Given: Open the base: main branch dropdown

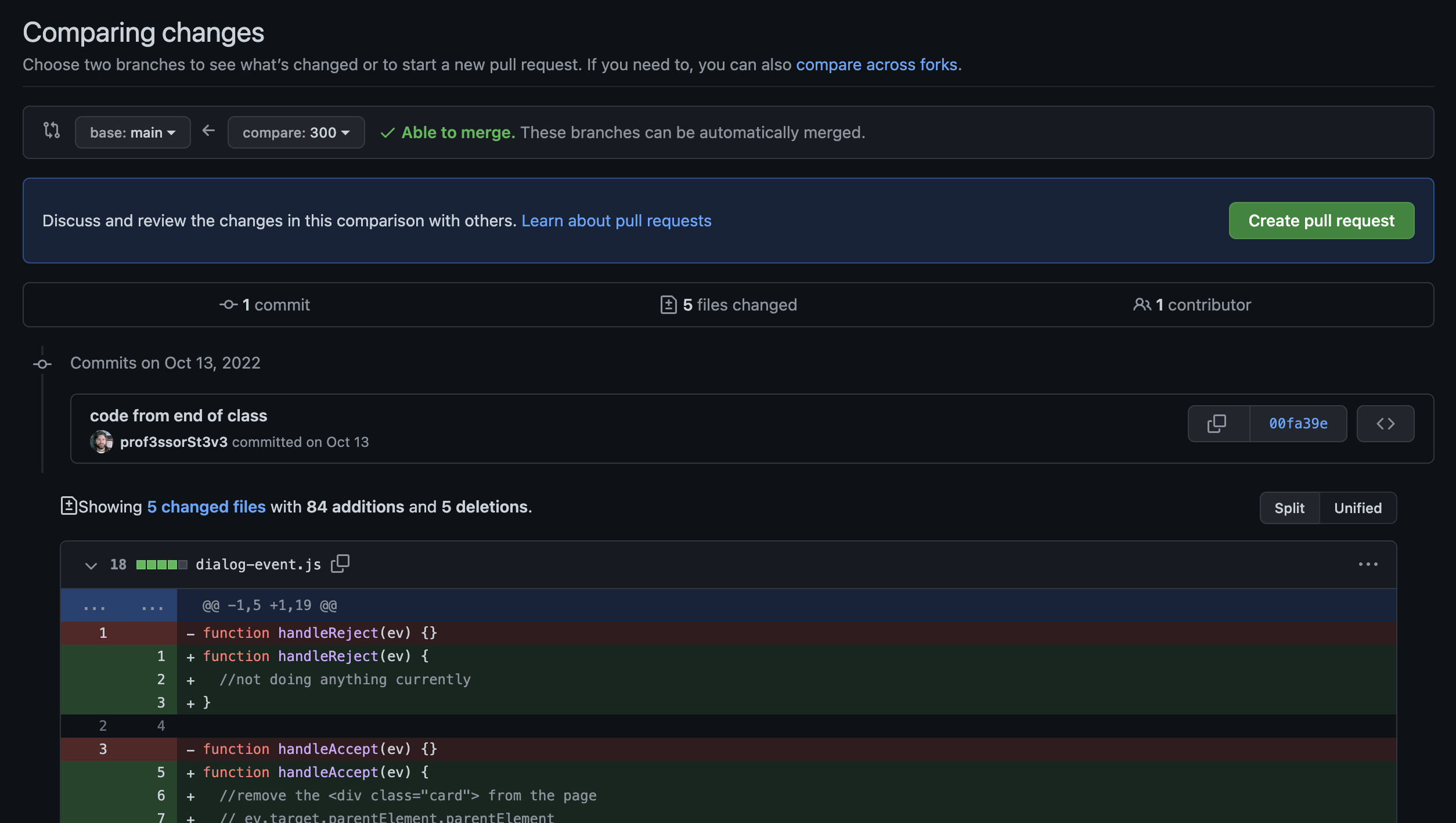Looking at the screenshot, I should coord(132,132).
